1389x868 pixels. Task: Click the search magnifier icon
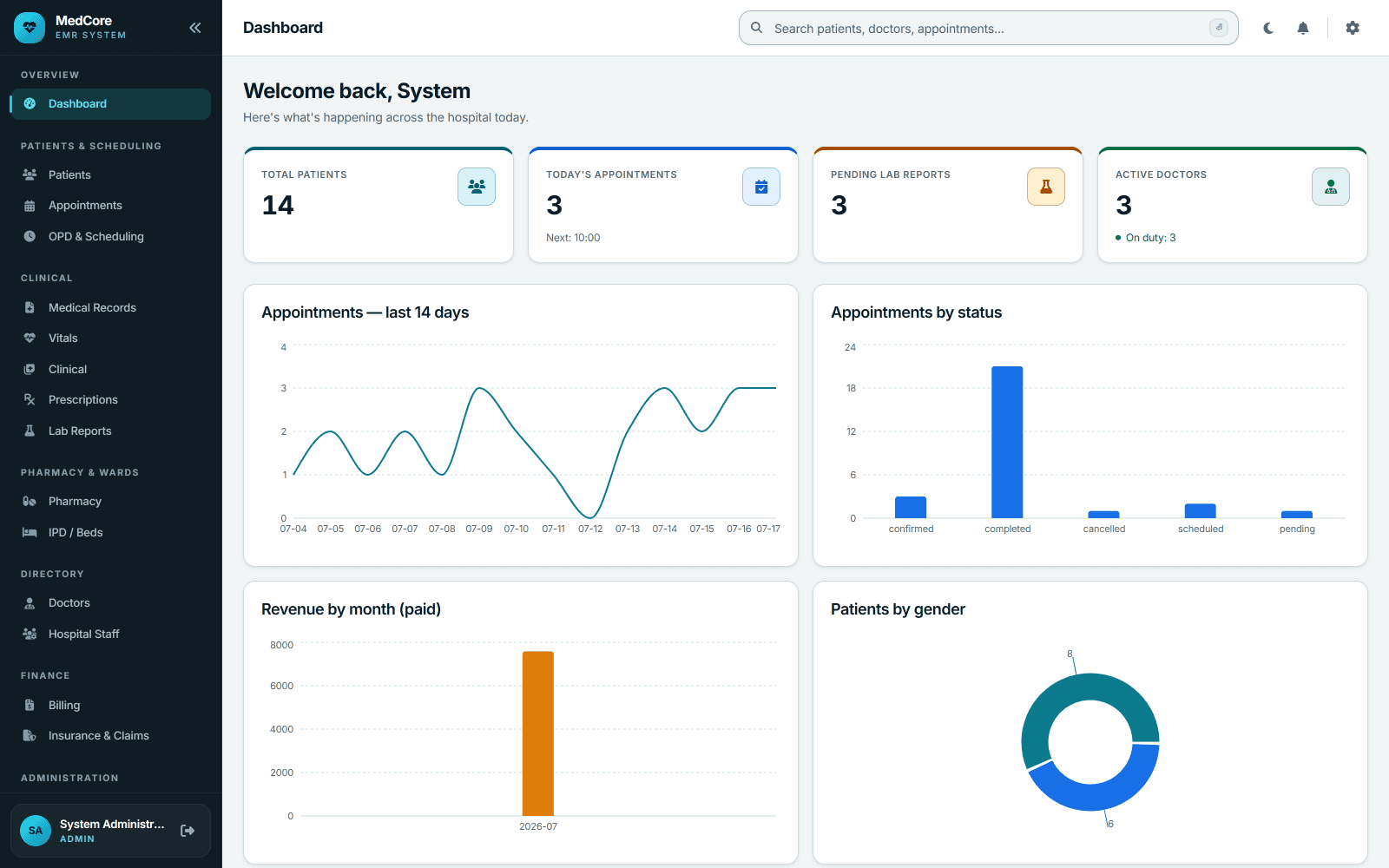[757, 28]
